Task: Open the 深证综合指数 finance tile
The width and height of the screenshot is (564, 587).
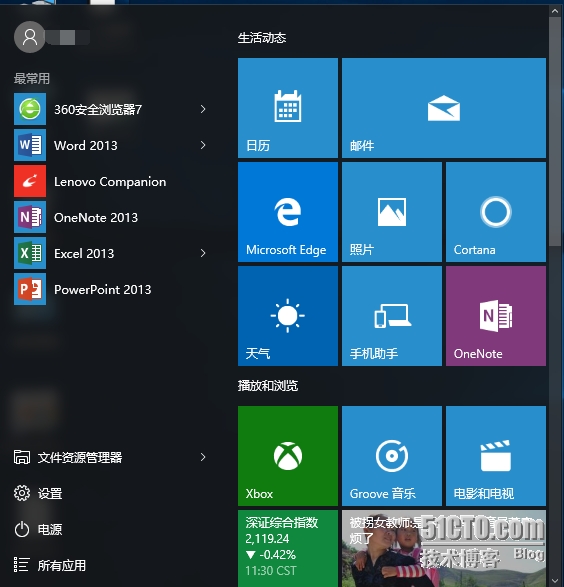Action: click(x=288, y=548)
